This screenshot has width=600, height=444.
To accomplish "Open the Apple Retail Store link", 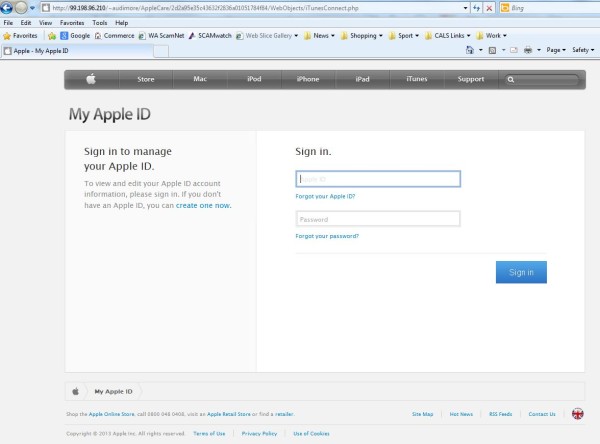I will pos(229,414).
